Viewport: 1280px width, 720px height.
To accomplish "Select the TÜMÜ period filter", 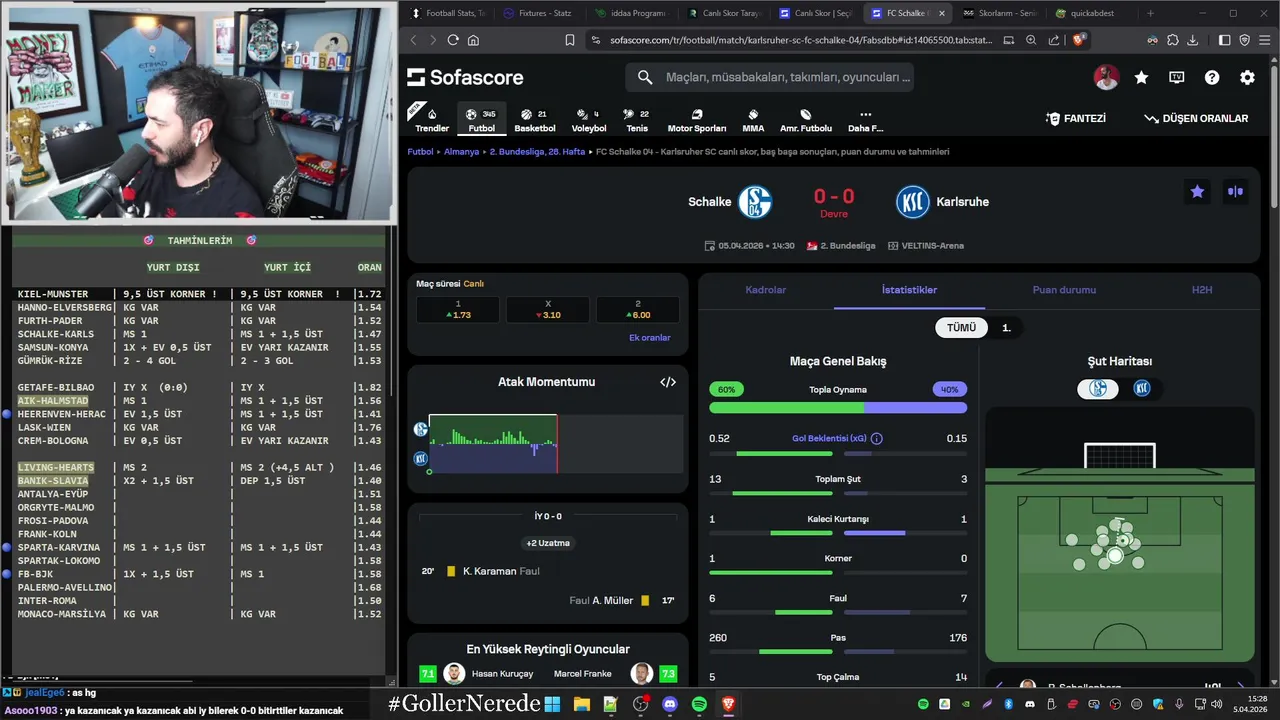I will (961, 328).
